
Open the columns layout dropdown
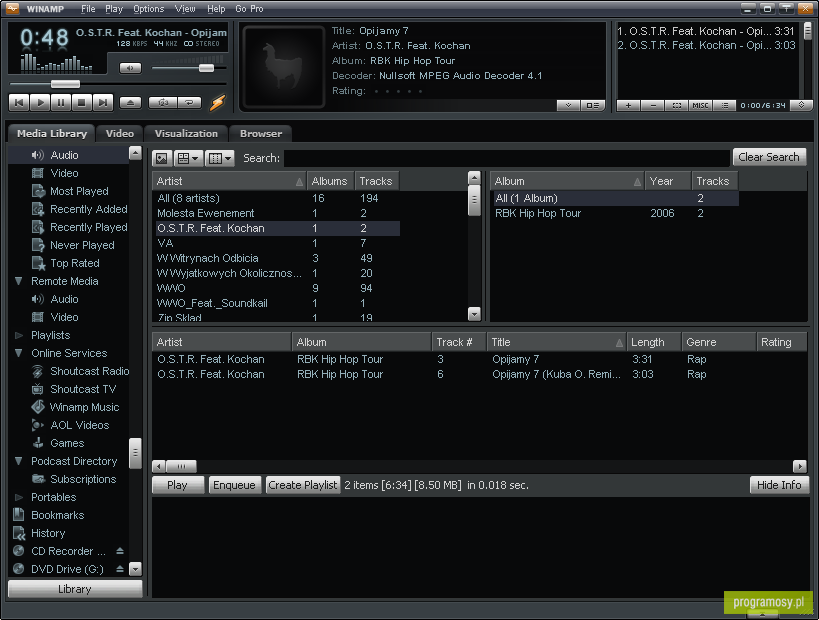pos(219,158)
